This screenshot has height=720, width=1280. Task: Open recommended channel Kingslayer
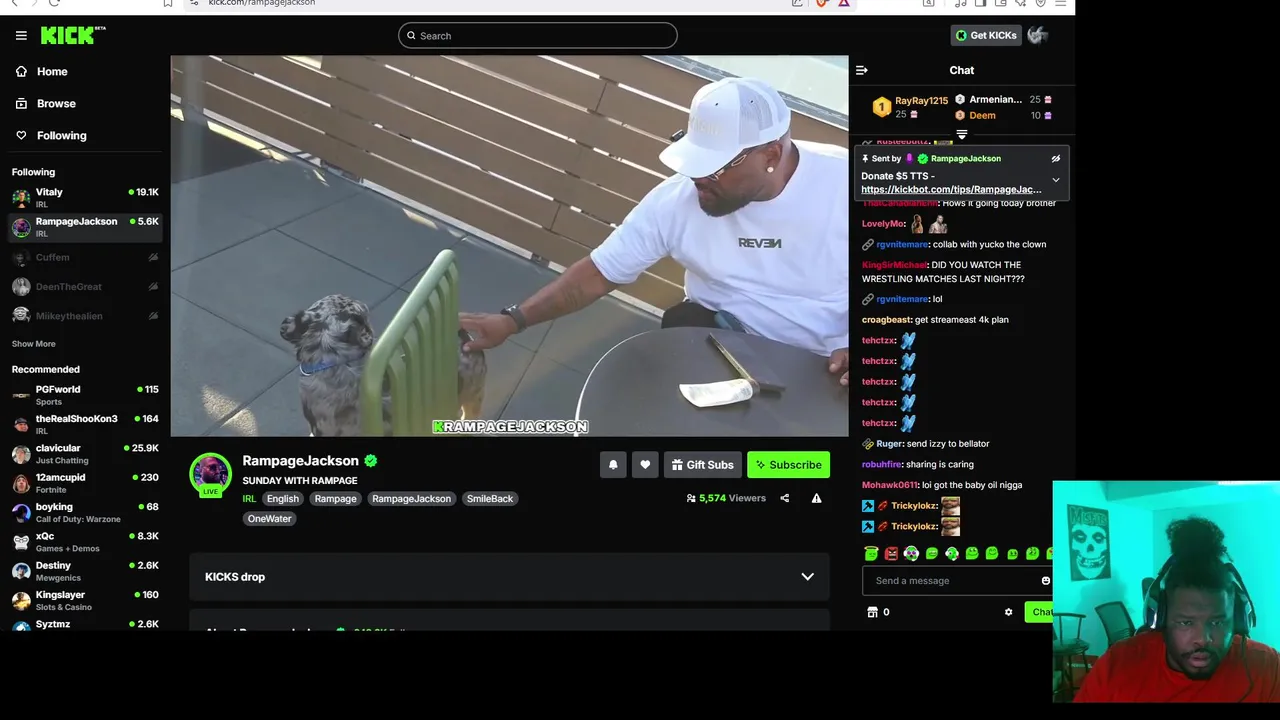point(85,600)
